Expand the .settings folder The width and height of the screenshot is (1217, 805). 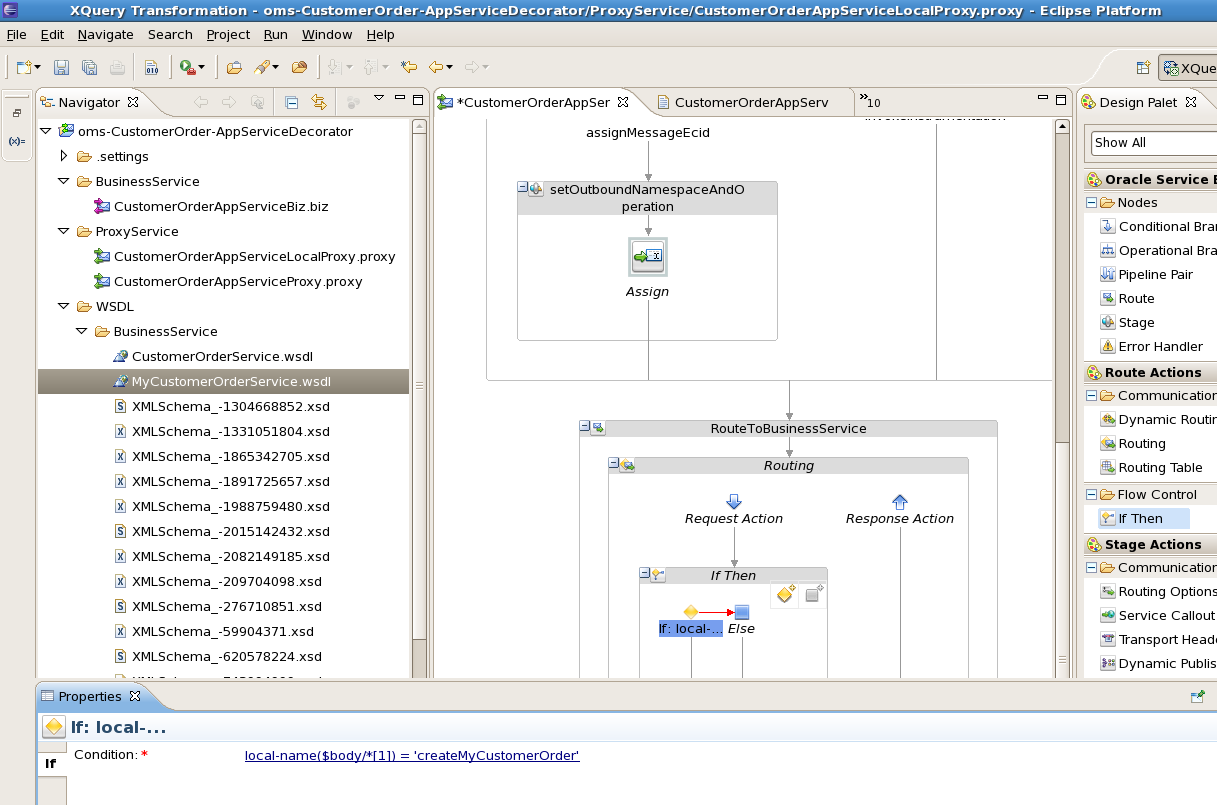pyautogui.click(x=64, y=156)
